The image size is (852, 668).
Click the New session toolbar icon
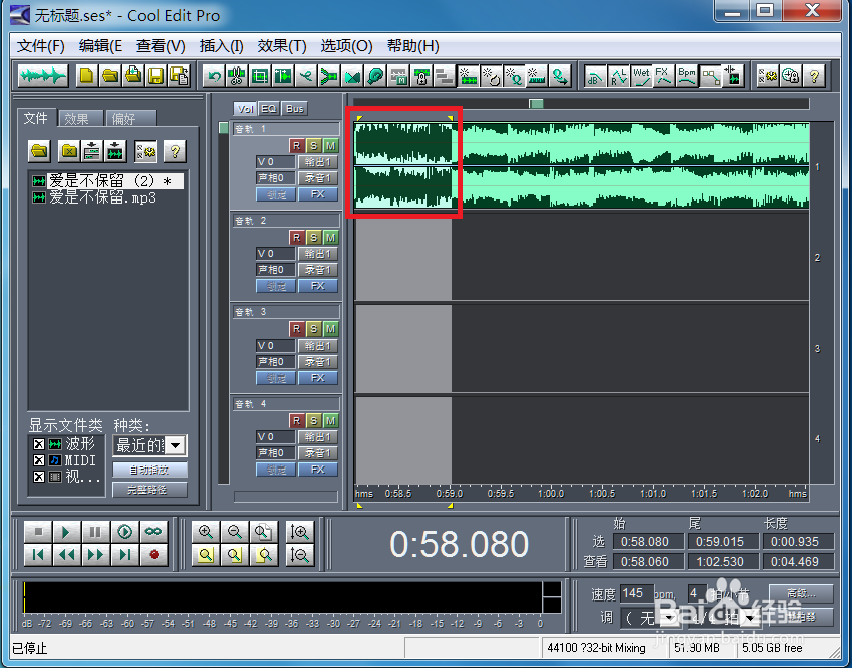coord(86,76)
